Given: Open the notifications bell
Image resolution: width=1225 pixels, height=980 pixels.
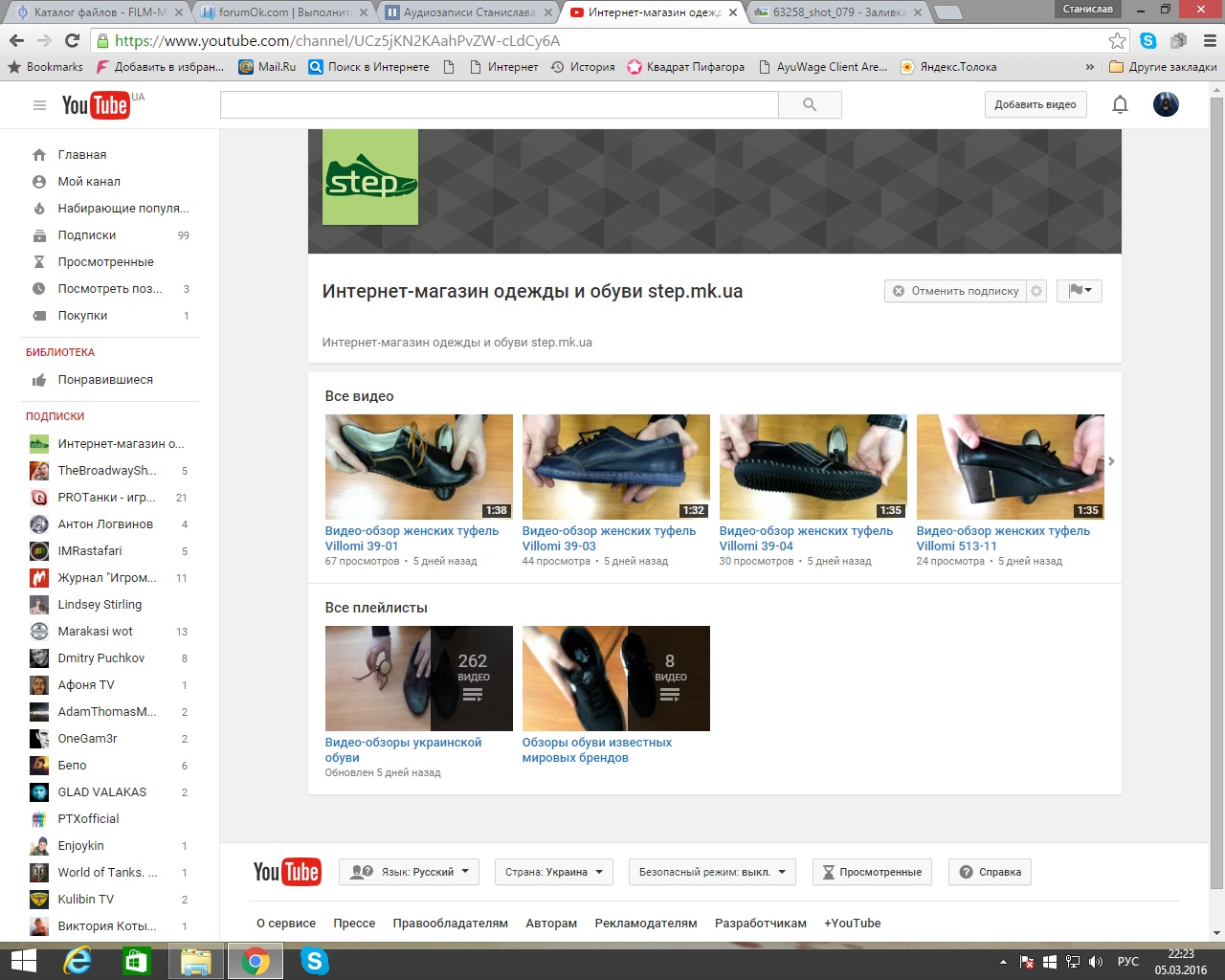Looking at the screenshot, I should [x=1120, y=105].
